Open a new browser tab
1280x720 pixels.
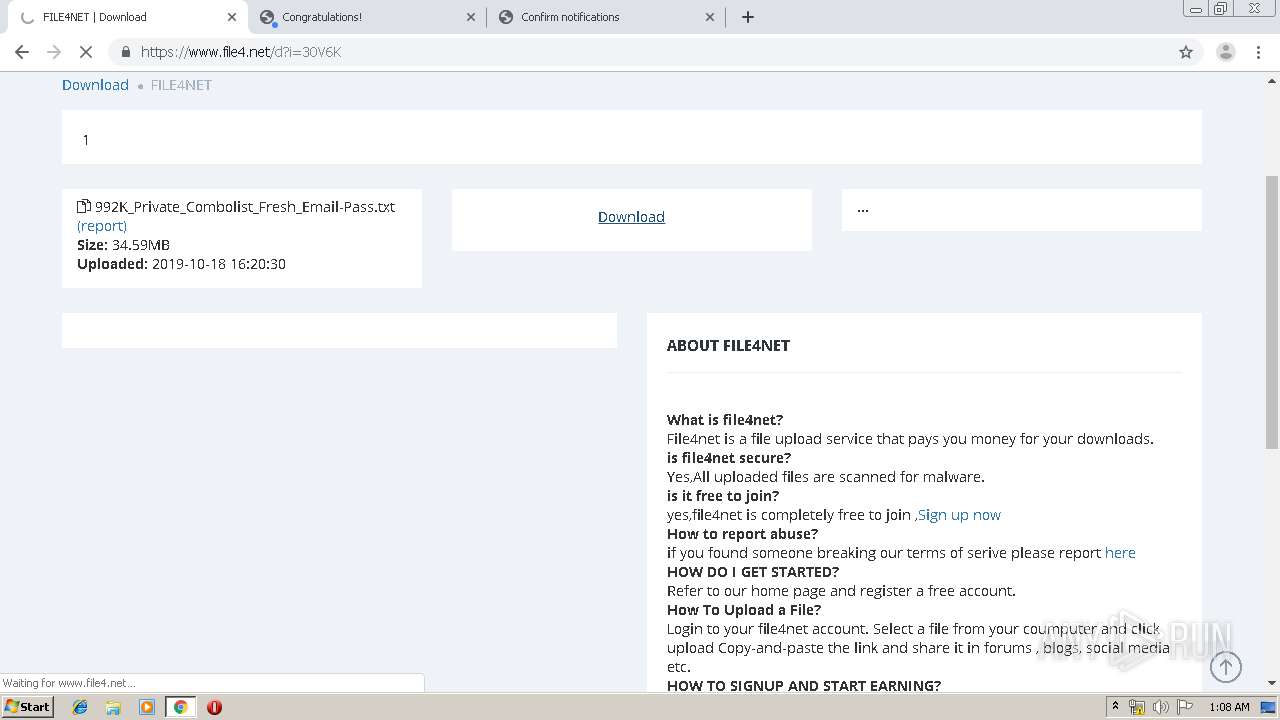click(747, 17)
